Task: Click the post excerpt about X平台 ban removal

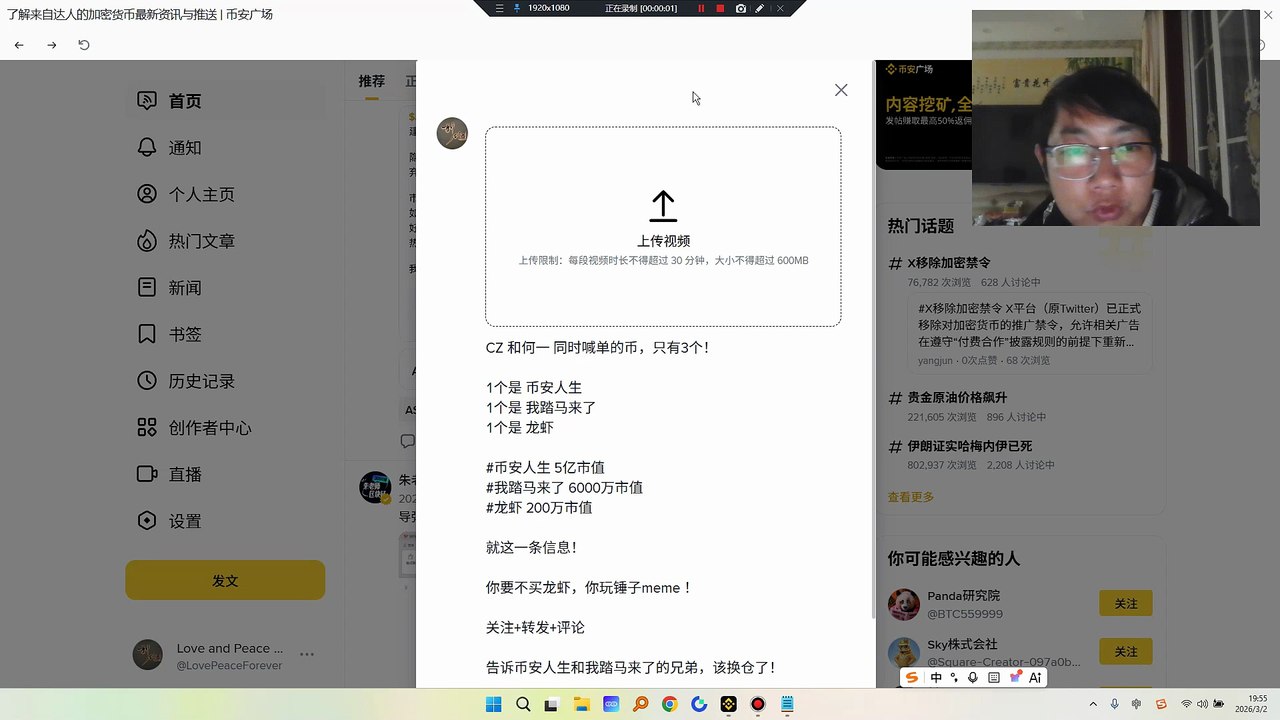Action: click(1029, 325)
